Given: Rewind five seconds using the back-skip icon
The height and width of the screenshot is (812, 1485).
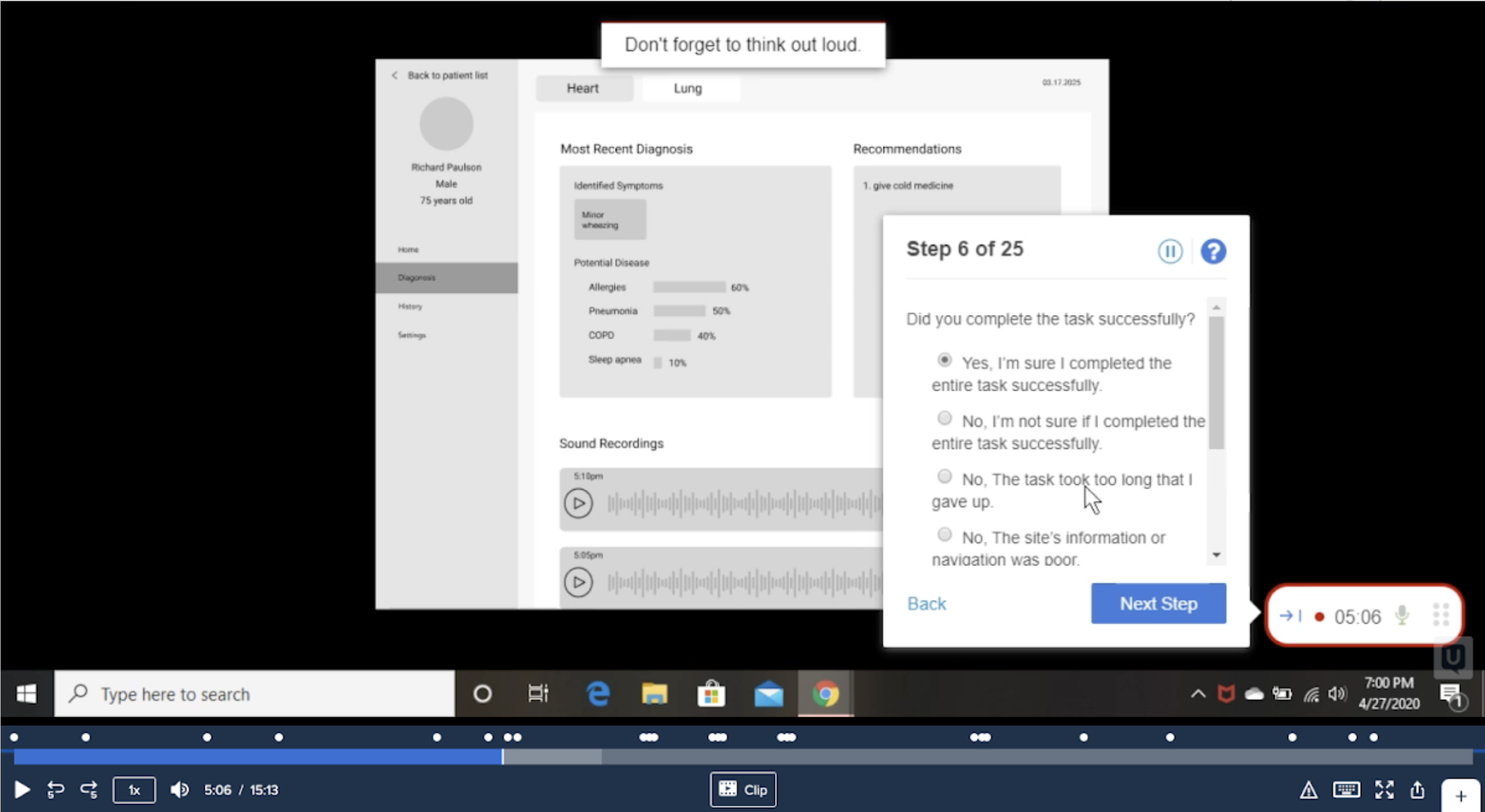Looking at the screenshot, I should coord(55,789).
